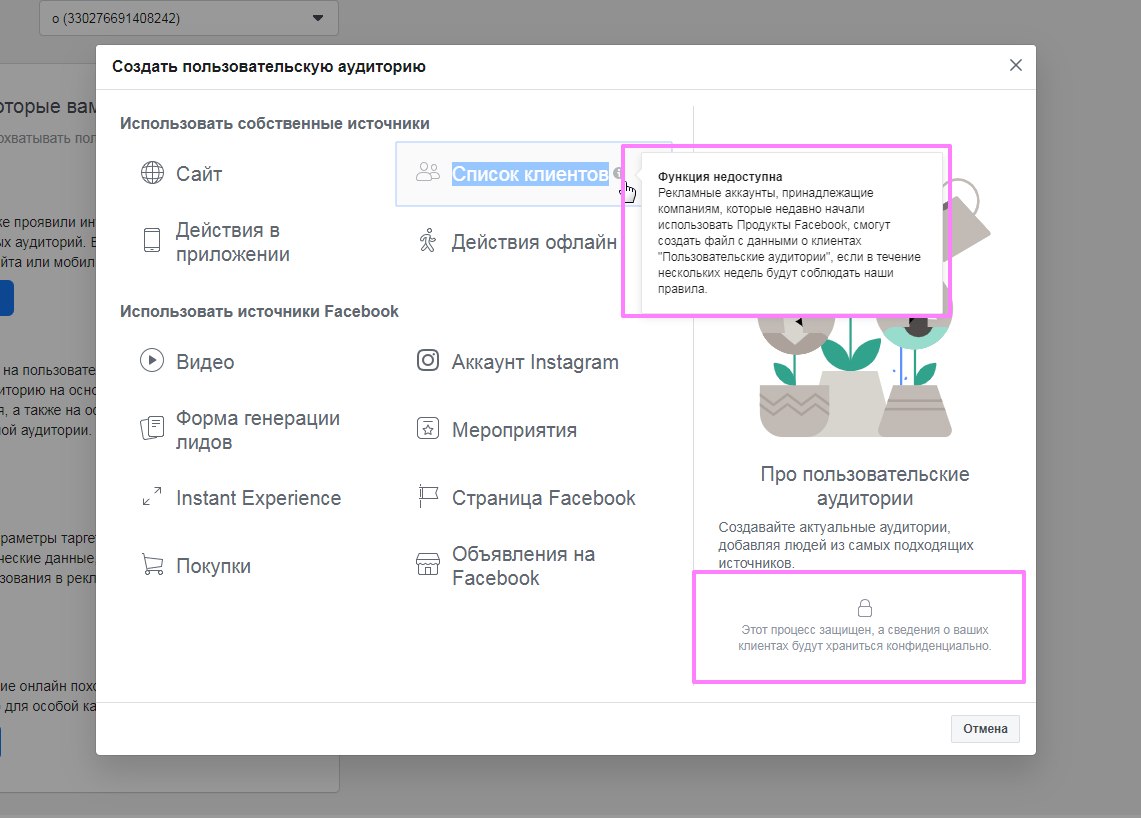Image resolution: width=1141 pixels, height=818 pixels.
Task: Click the star calendar icon for Мероприятия
Action: coord(428,429)
